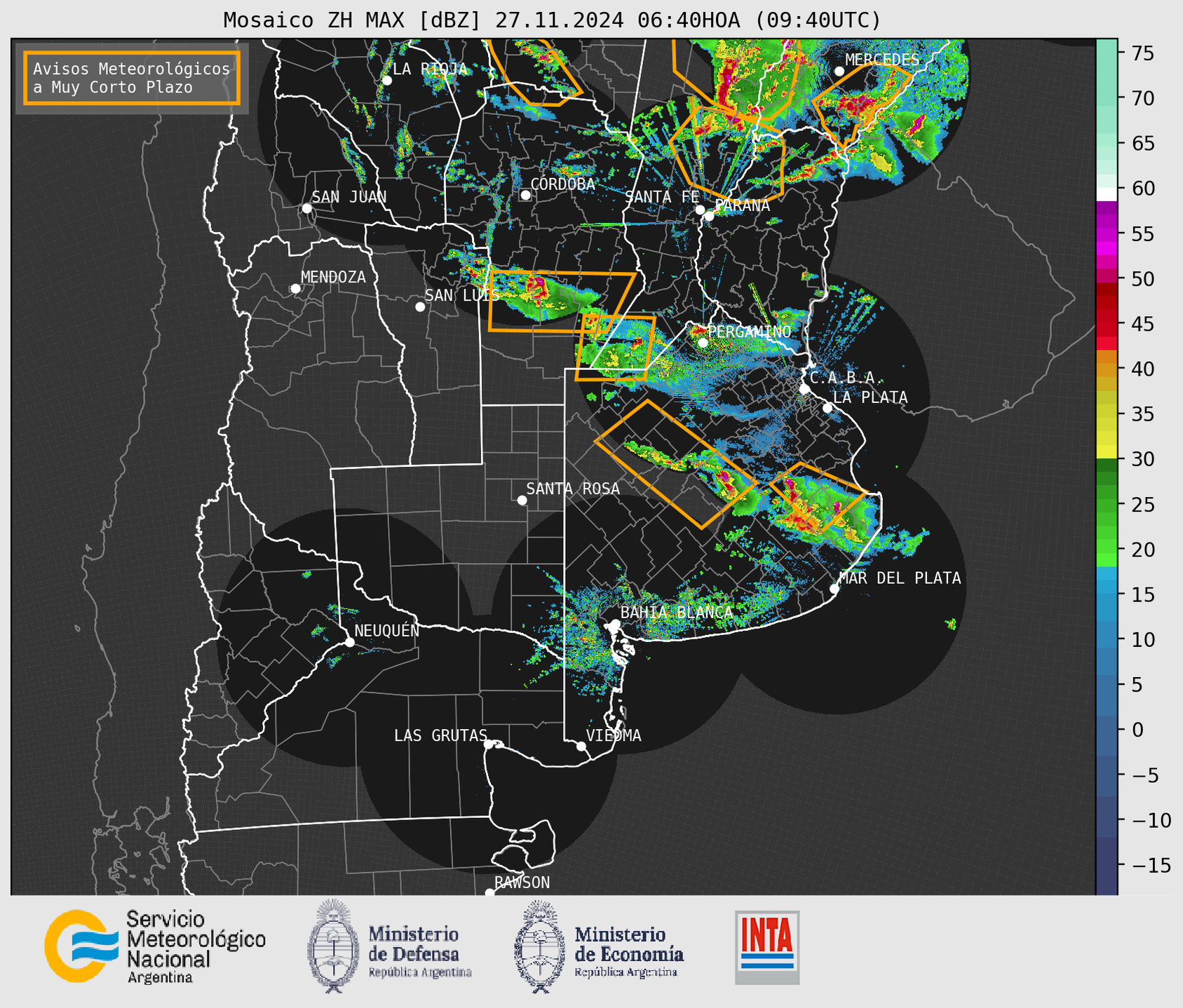Click the large orange diamond warning polygon east of SANTA ROSA
This screenshot has height=1008, width=1183.
click(x=676, y=464)
